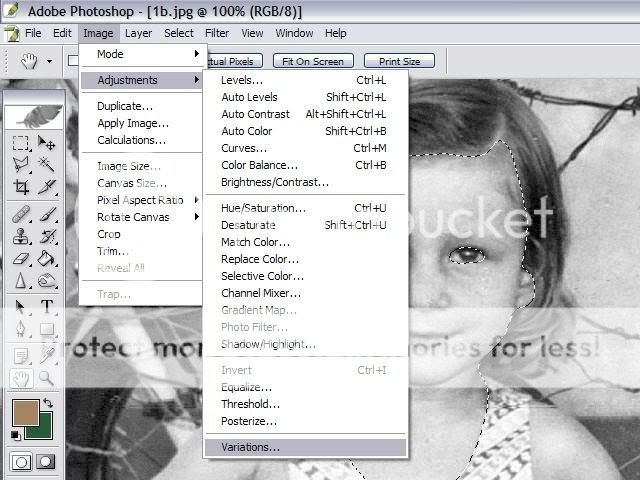640x480 pixels.
Task: Select the Clone Stamp tool
Action: pos(20,237)
